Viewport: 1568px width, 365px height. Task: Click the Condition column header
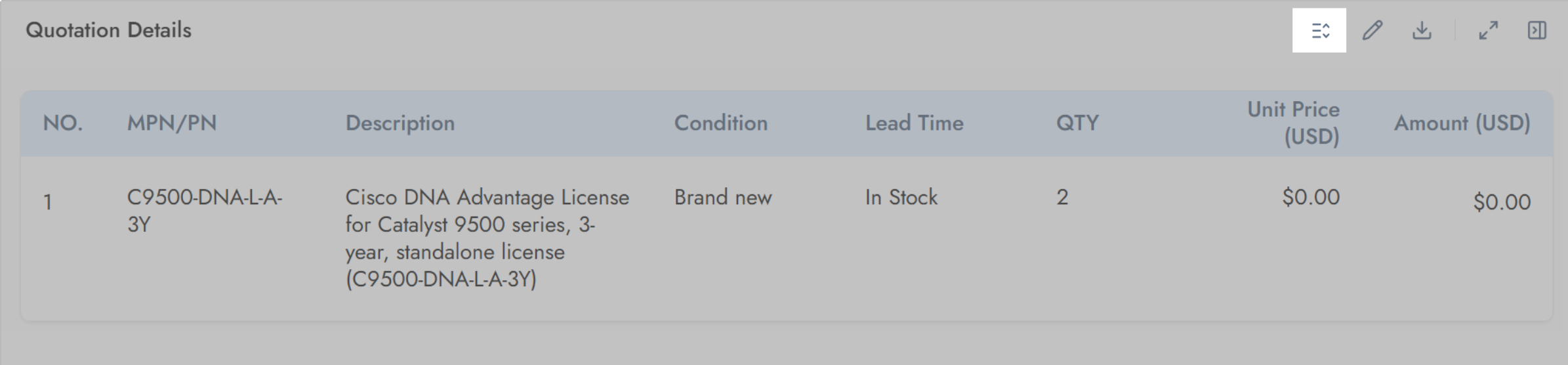pyautogui.click(x=720, y=123)
